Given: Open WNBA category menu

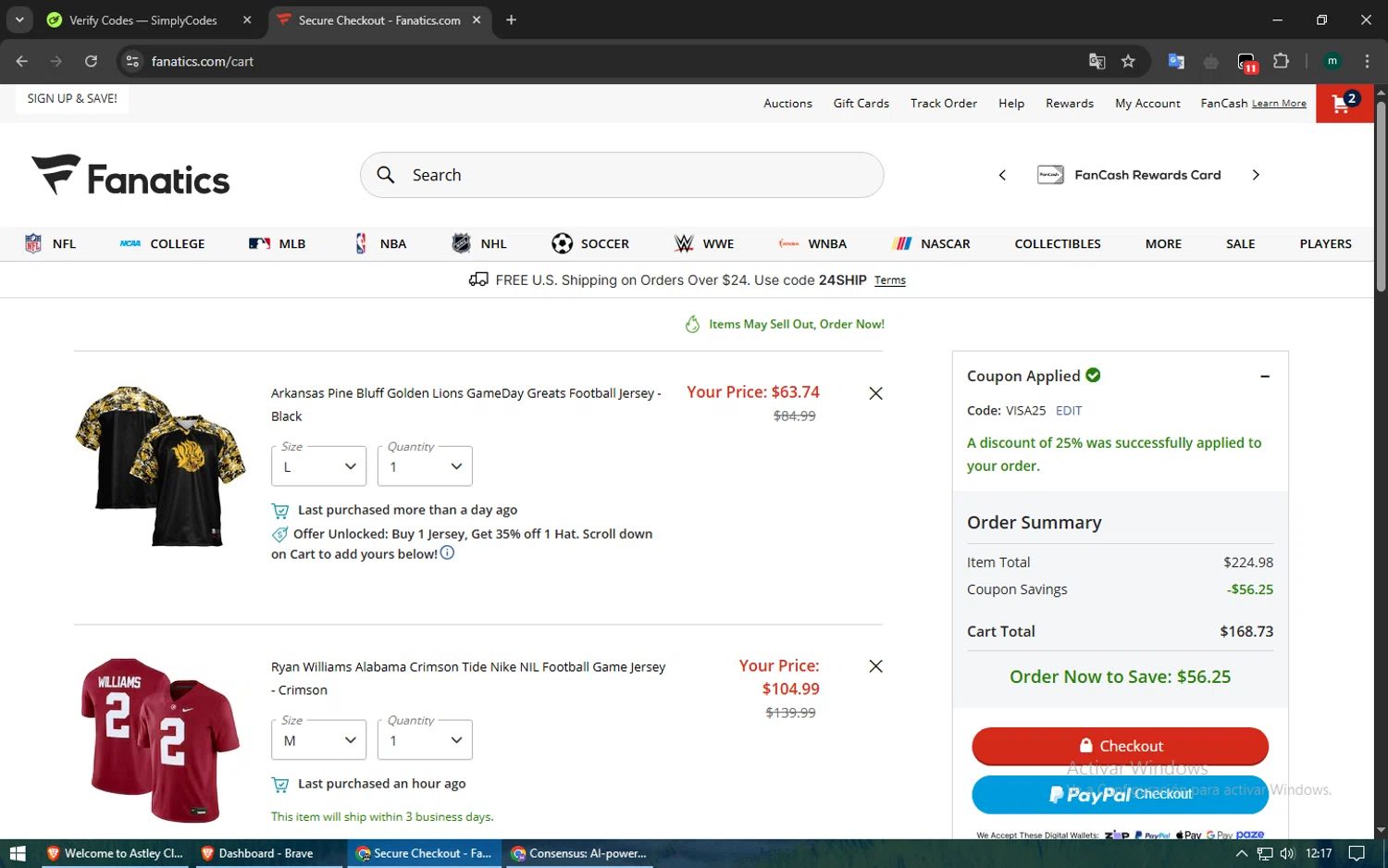Looking at the screenshot, I should [812, 243].
